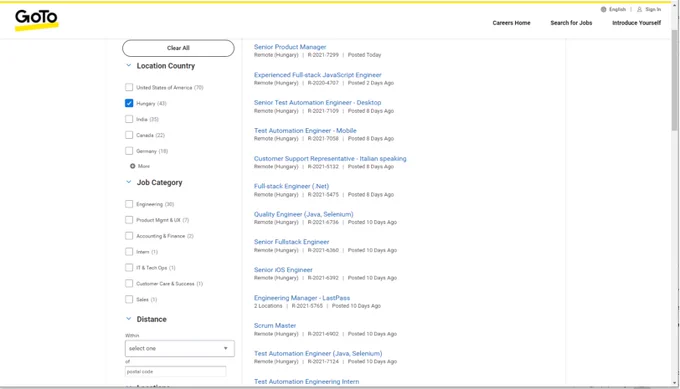Viewport: 680px width, 389px height.
Task: Collapse the Distance section
Action: tap(128, 319)
